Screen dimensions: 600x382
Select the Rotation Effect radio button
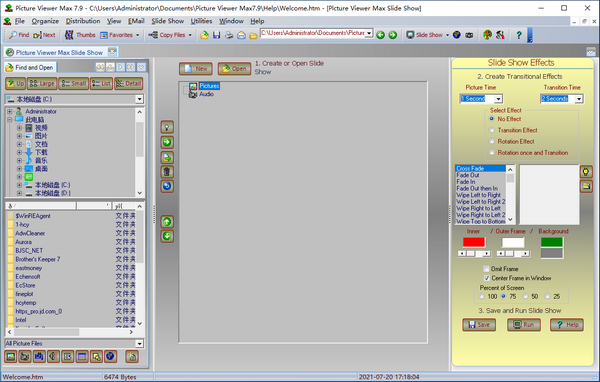coord(492,141)
